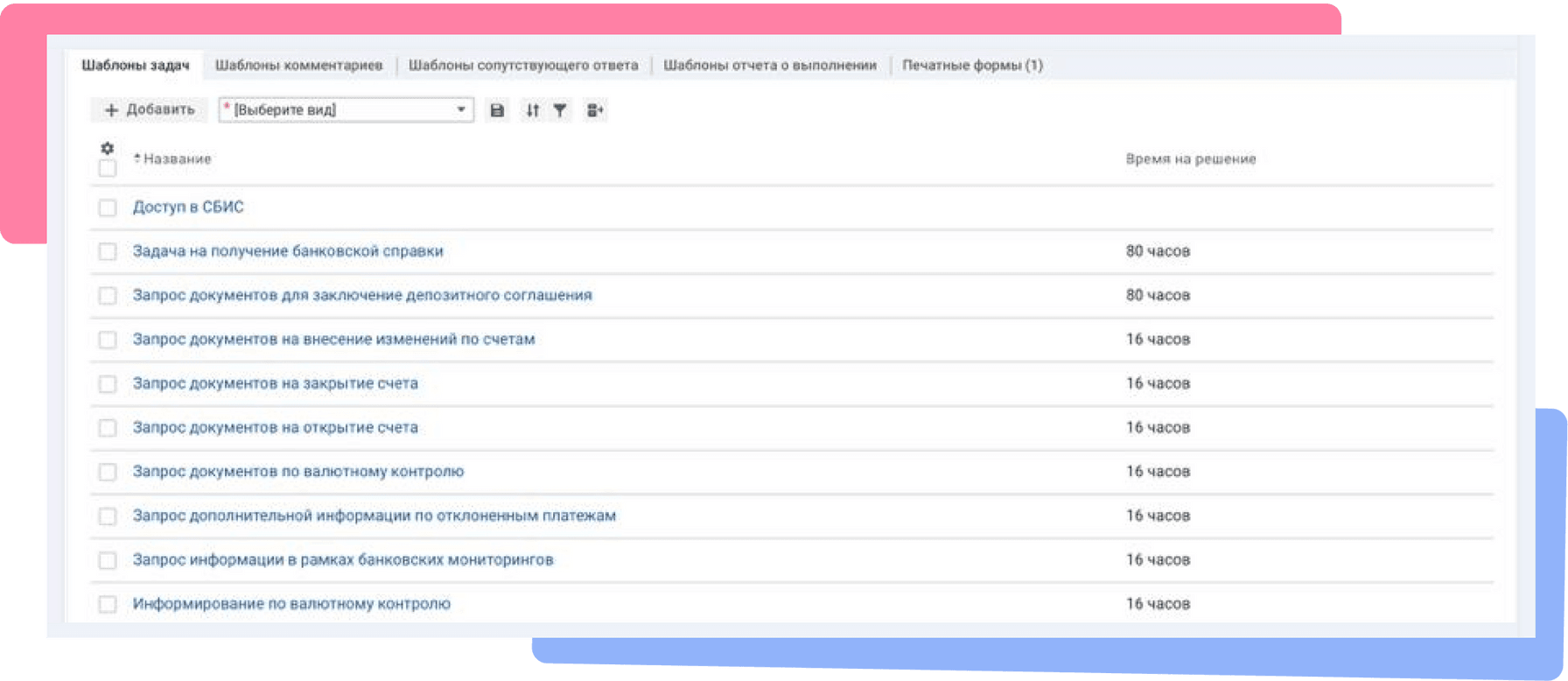Open table settings gear icon
Image resolution: width=1568 pixels, height=681 pixels.
(x=108, y=148)
